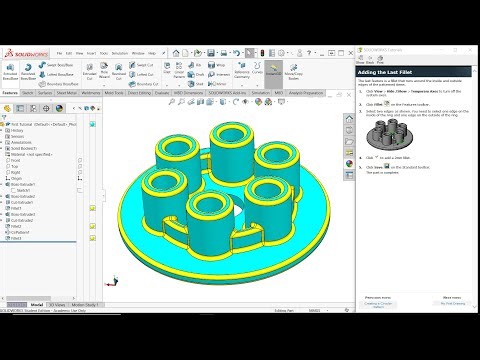Screen dimensions: 480x360
Task: Toggle display state icon beside Fillet1
Action: (93, 208)
